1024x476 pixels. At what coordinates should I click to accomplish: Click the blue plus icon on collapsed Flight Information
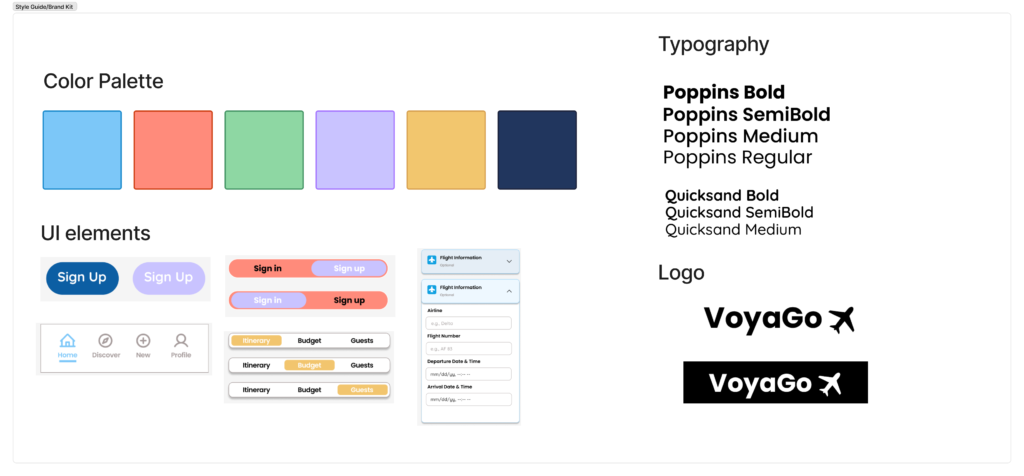point(432,261)
